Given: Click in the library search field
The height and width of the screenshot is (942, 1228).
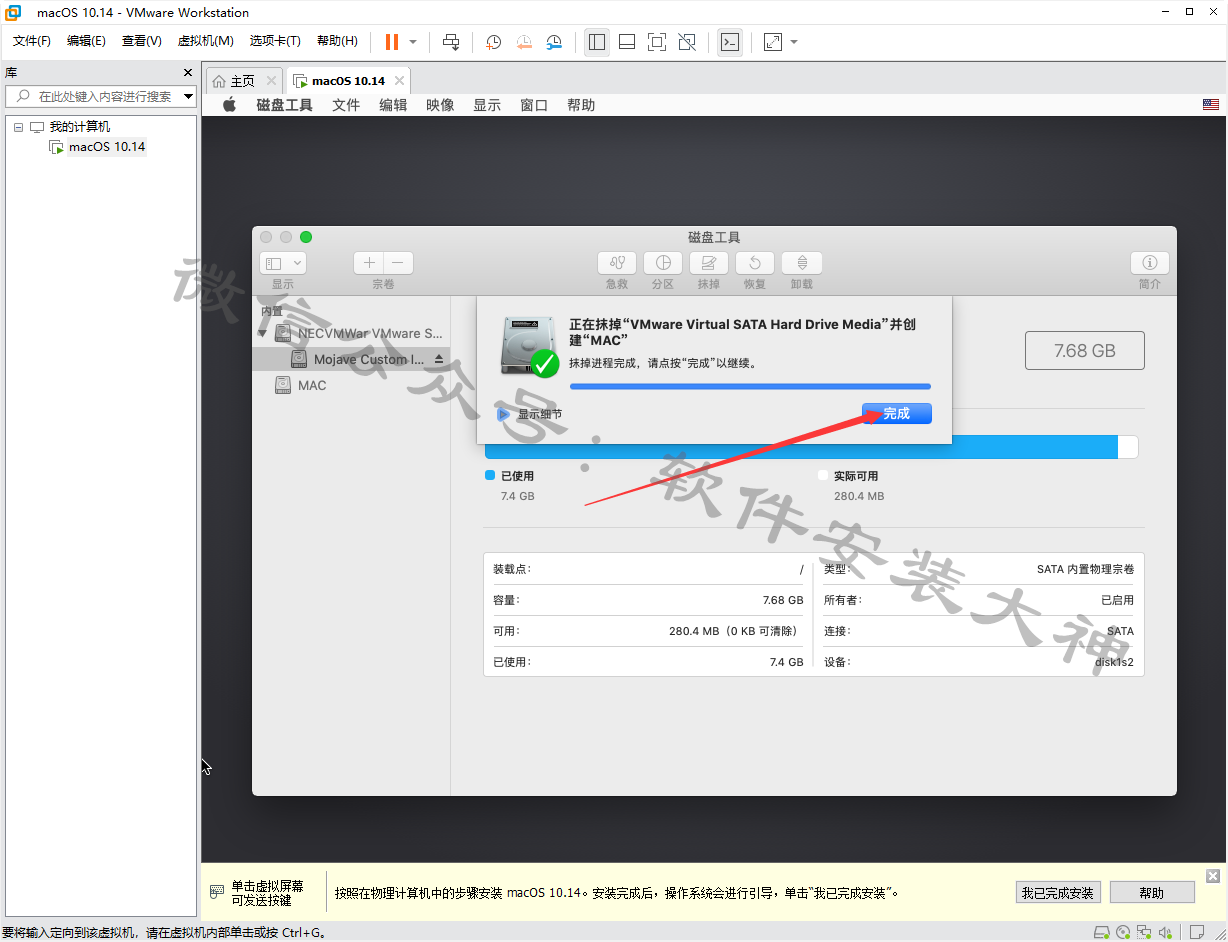Looking at the screenshot, I should pyautogui.click(x=100, y=97).
